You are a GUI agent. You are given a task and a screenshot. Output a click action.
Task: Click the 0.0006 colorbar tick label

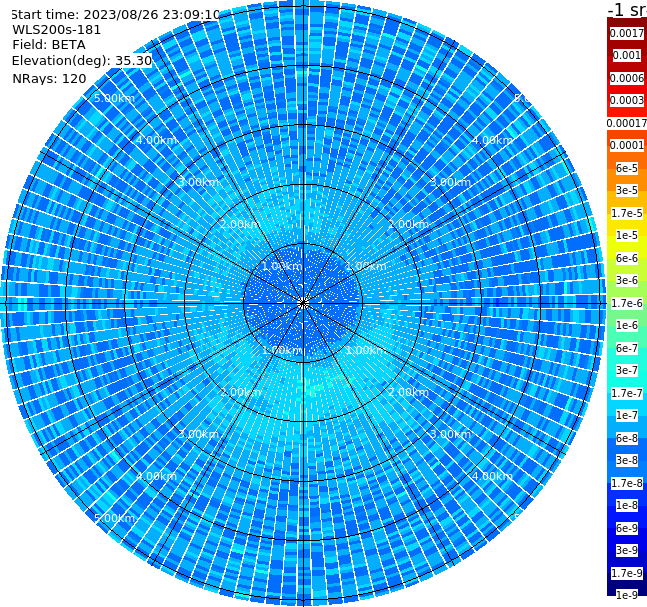point(627,78)
